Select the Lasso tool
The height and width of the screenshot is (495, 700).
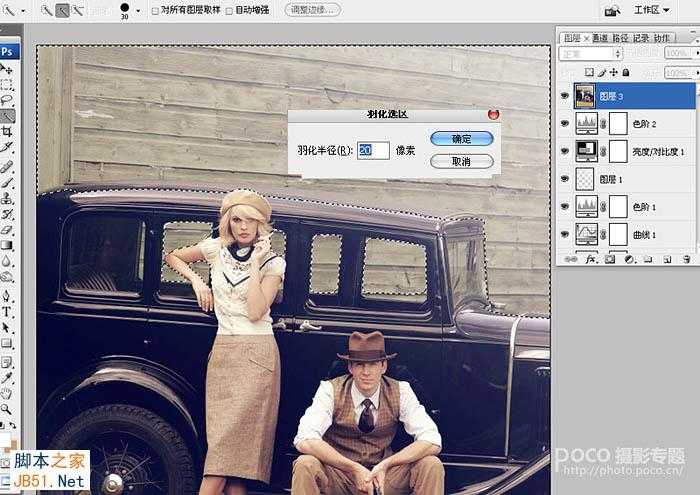click(x=7, y=100)
